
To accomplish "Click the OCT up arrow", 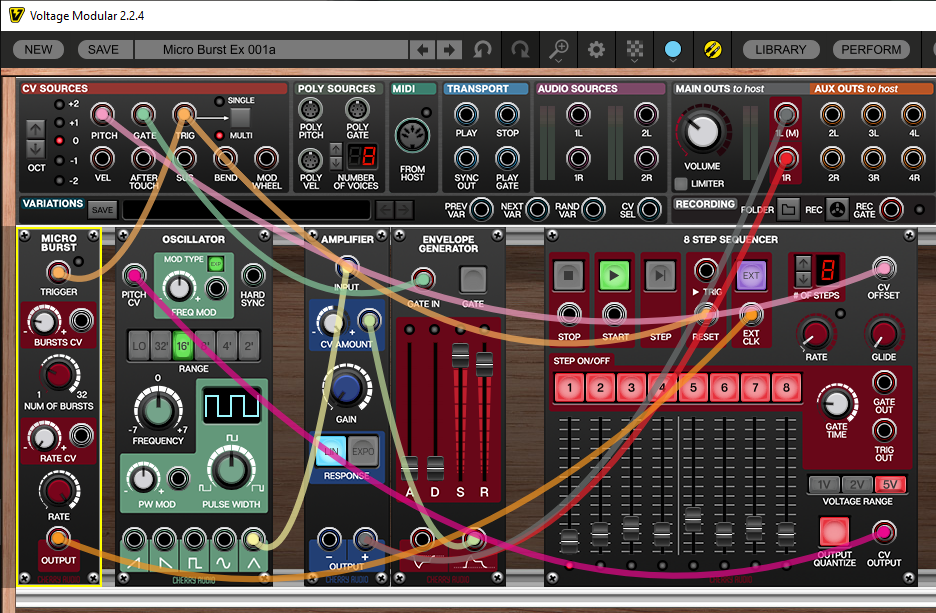I will point(35,129).
